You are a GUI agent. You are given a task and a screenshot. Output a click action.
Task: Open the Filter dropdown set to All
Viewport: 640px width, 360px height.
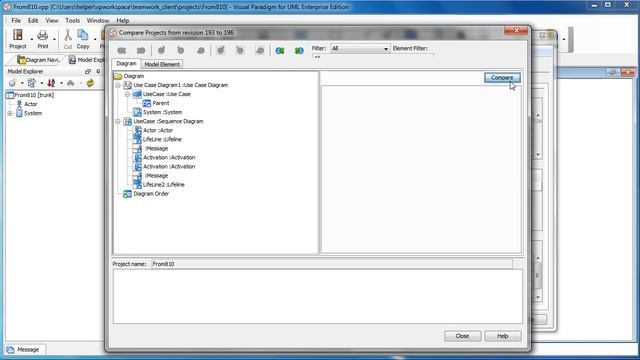point(360,49)
